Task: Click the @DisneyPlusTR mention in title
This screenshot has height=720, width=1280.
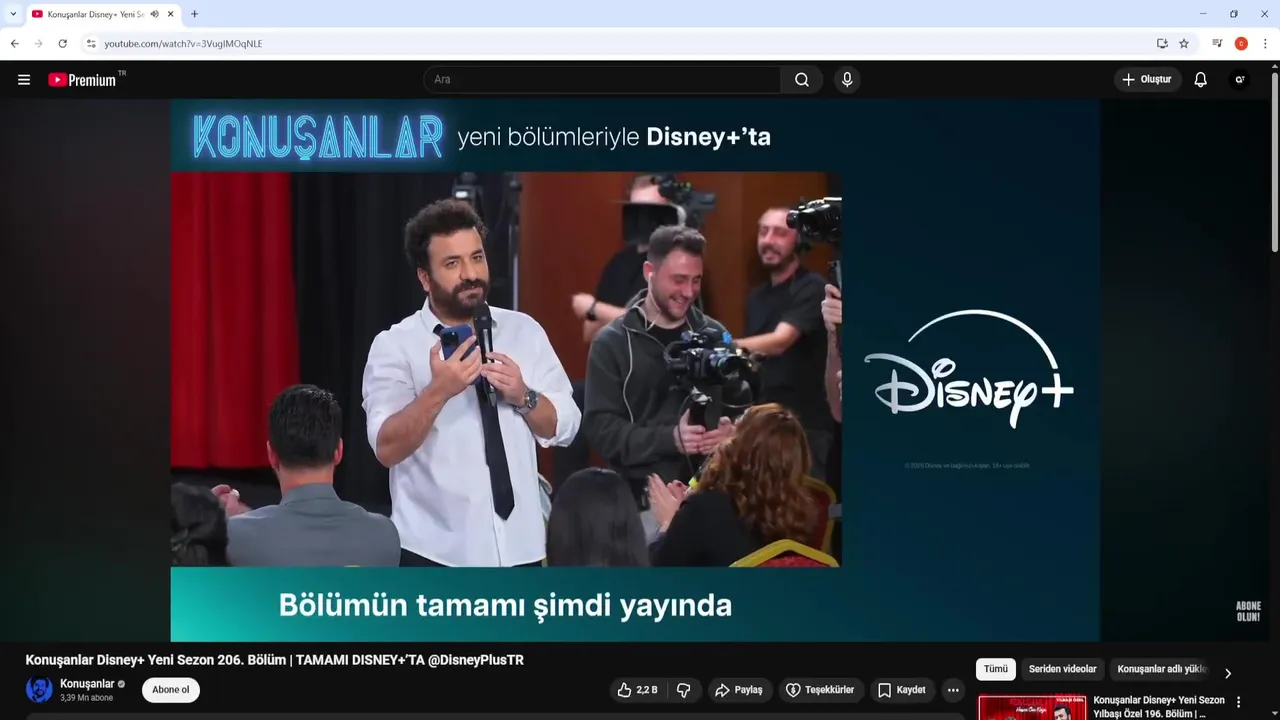Action: point(476,660)
